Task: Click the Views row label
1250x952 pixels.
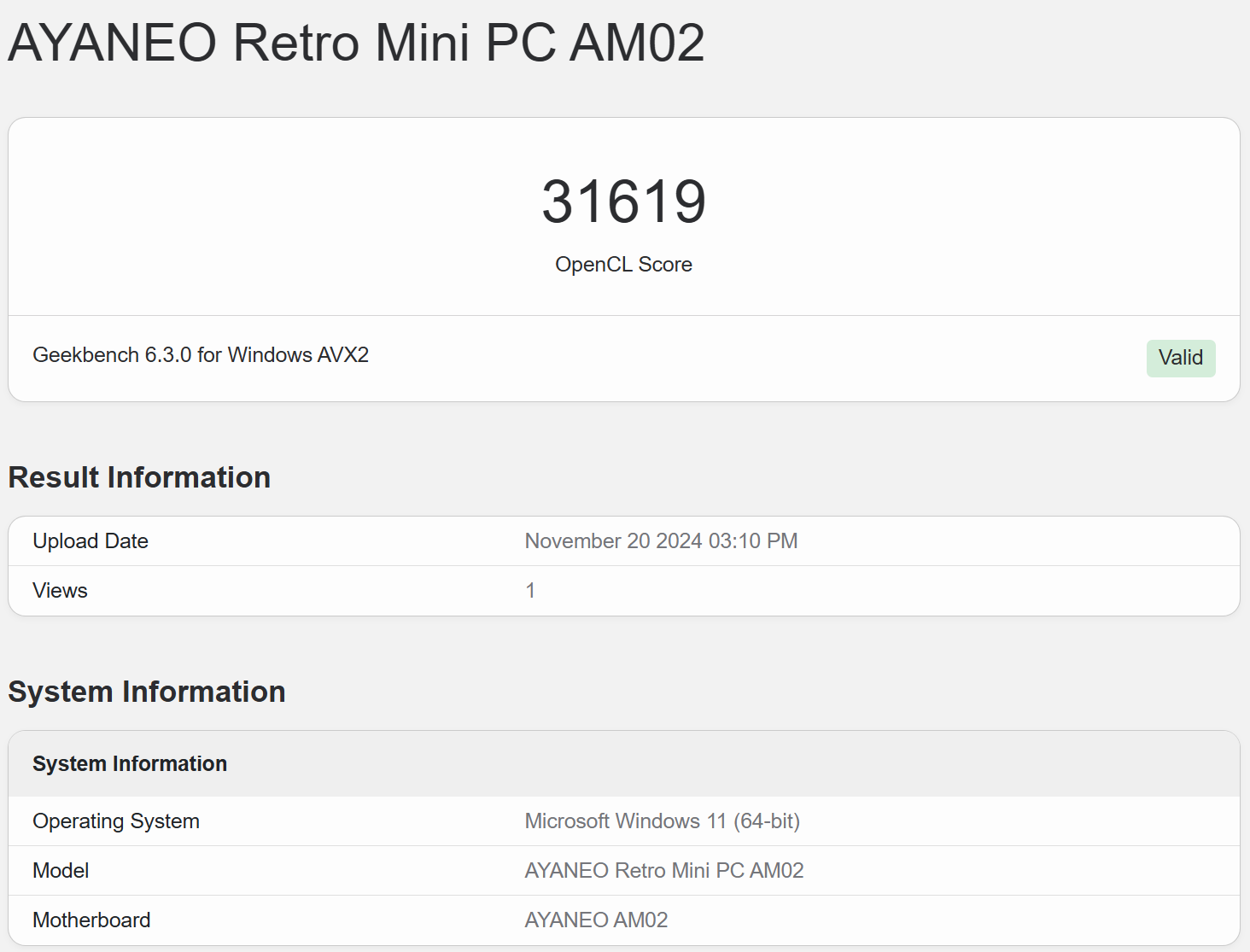Action: [x=60, y=591]
